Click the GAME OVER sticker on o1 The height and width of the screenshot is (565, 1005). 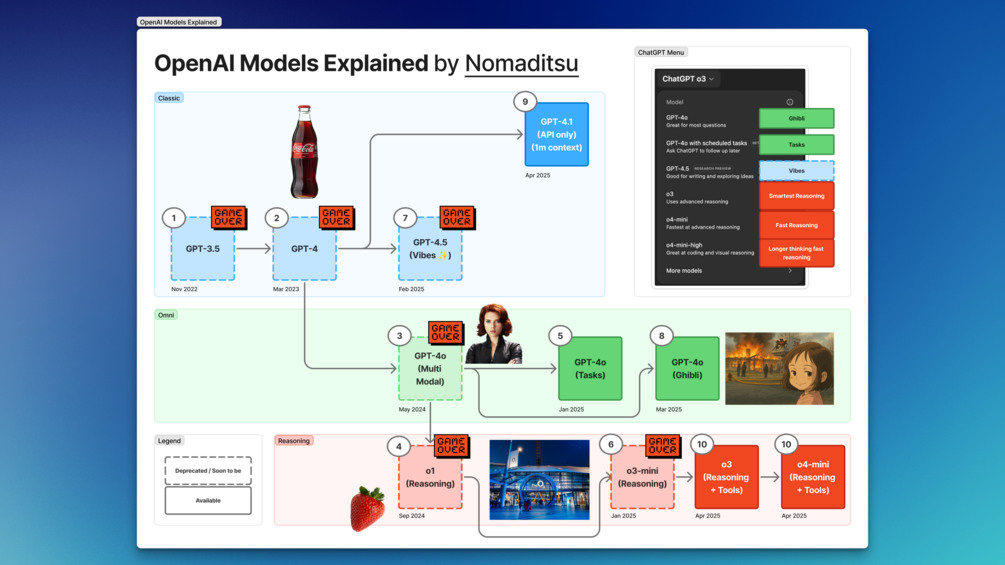click(451, 445)
